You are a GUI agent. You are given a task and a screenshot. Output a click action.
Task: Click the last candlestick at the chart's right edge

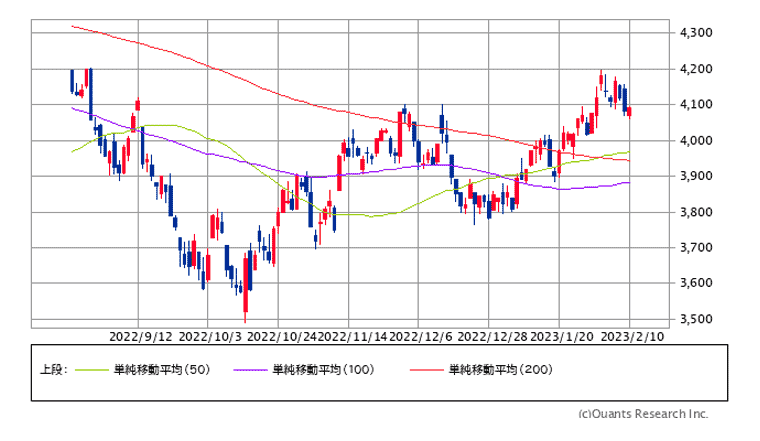pyautogui.click(x=629, y=110)
